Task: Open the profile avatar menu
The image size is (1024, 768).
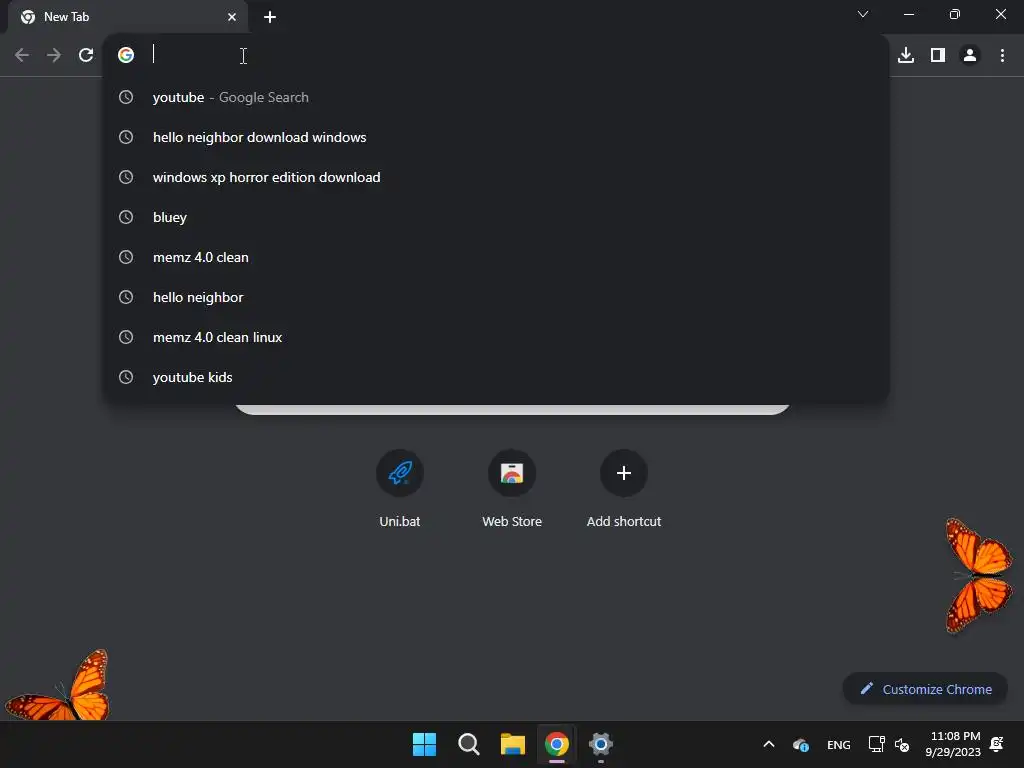Action: [970, 55]
